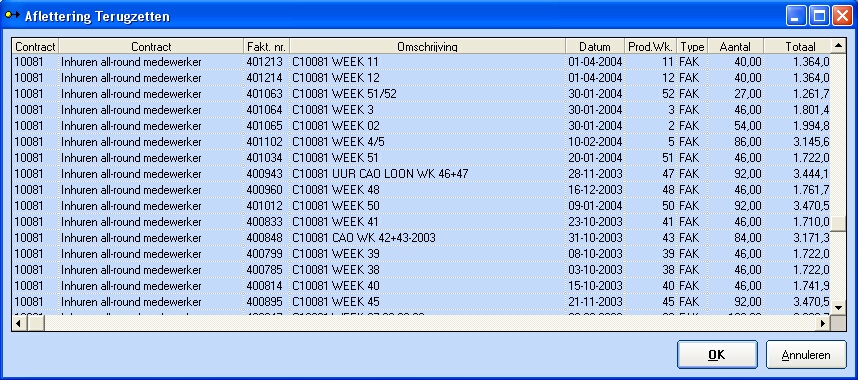This screenshot has height=380, width=858.
Task: Select row C10081 WEEK 51/52
Action: (421, 94)
